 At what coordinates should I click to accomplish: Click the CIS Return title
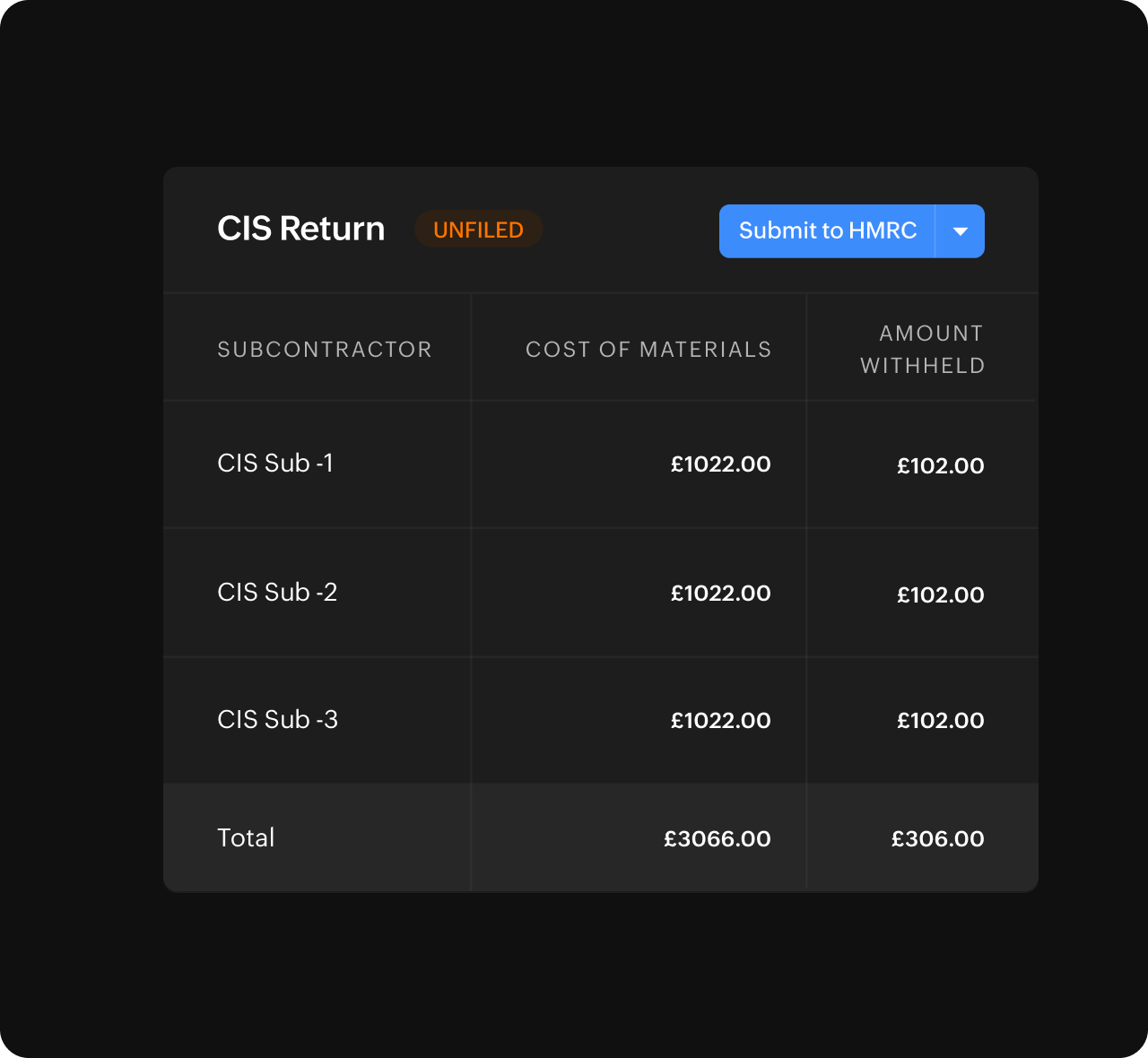point(300,228)
